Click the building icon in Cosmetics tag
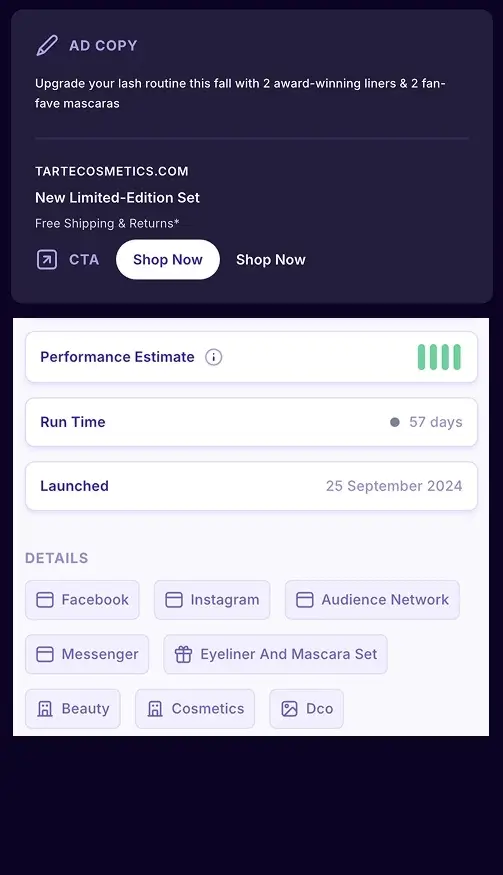The height and width of the screenshot is (875, 503). pos(155,709)
